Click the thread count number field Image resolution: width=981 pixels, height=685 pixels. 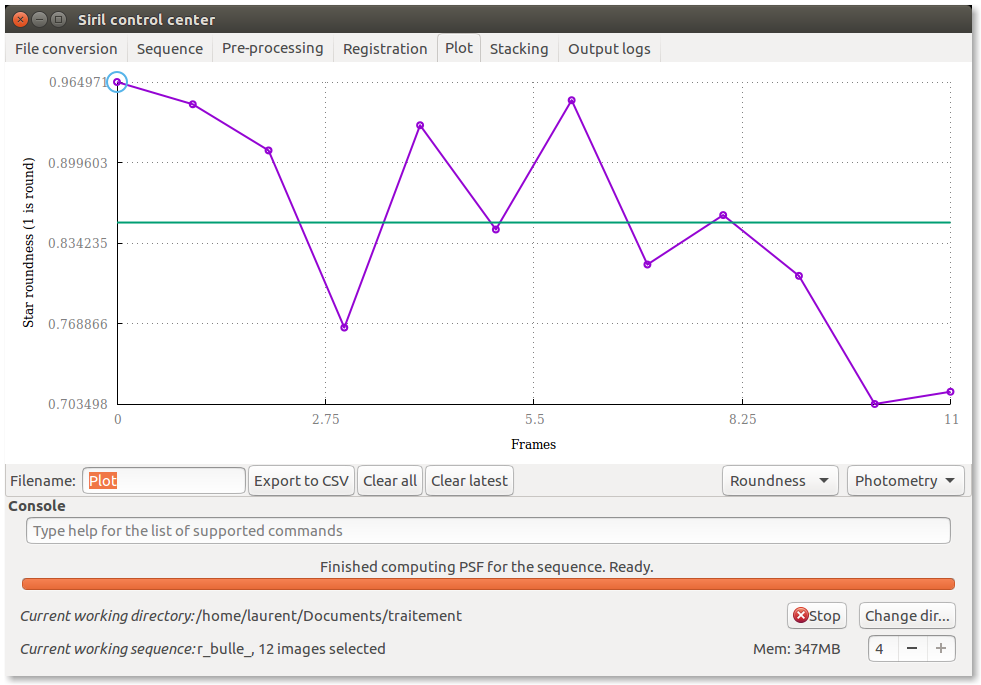(x=882, y=648)
